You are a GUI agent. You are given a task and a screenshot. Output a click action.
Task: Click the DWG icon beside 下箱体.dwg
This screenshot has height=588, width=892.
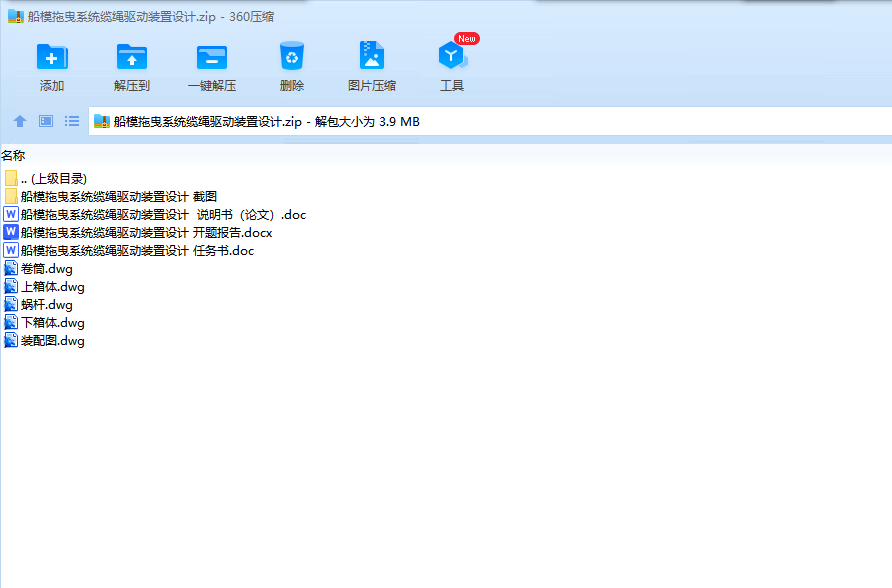coord(11,323)
